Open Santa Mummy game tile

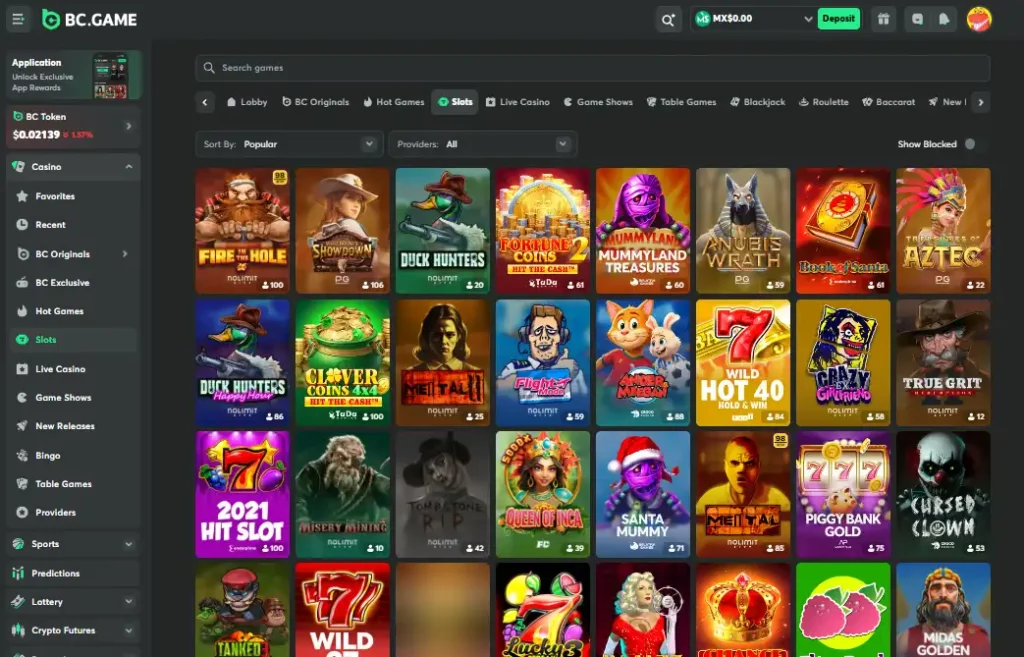tap(643, 494)
